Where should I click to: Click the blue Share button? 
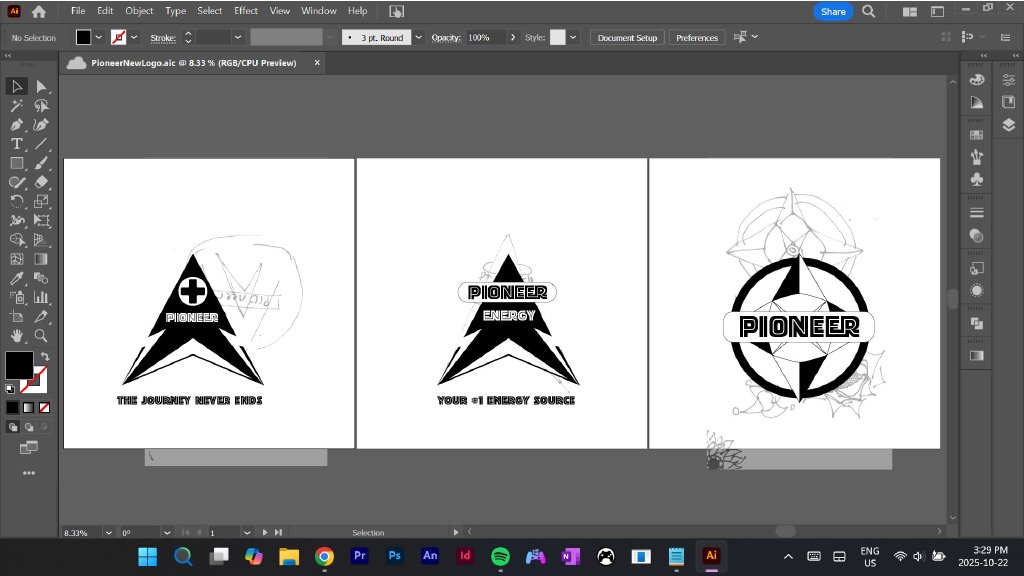[833, 11]
